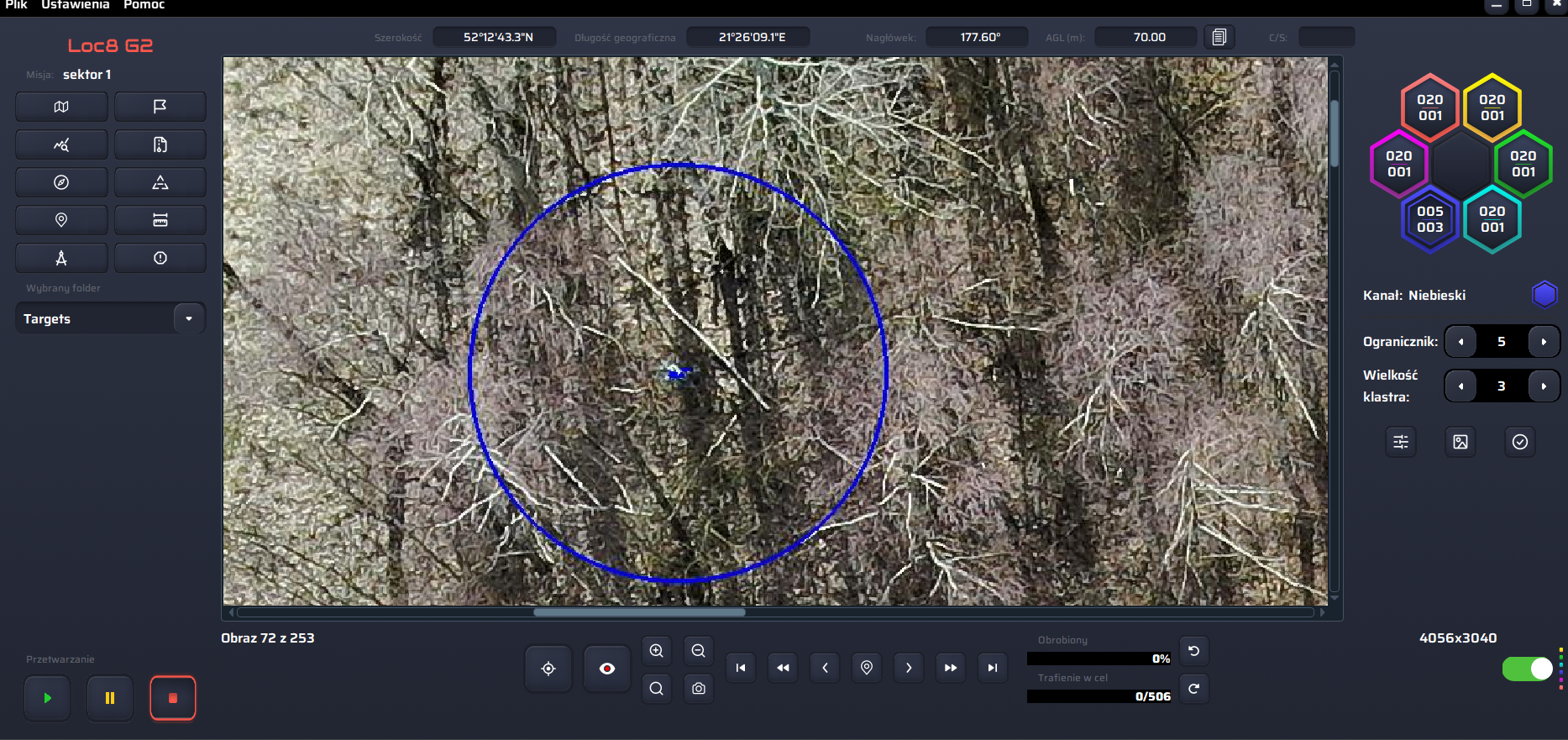Screen dimensions: 1568x740
Task: Expand the Targets folder dropdown
Action: click(189, 318)
